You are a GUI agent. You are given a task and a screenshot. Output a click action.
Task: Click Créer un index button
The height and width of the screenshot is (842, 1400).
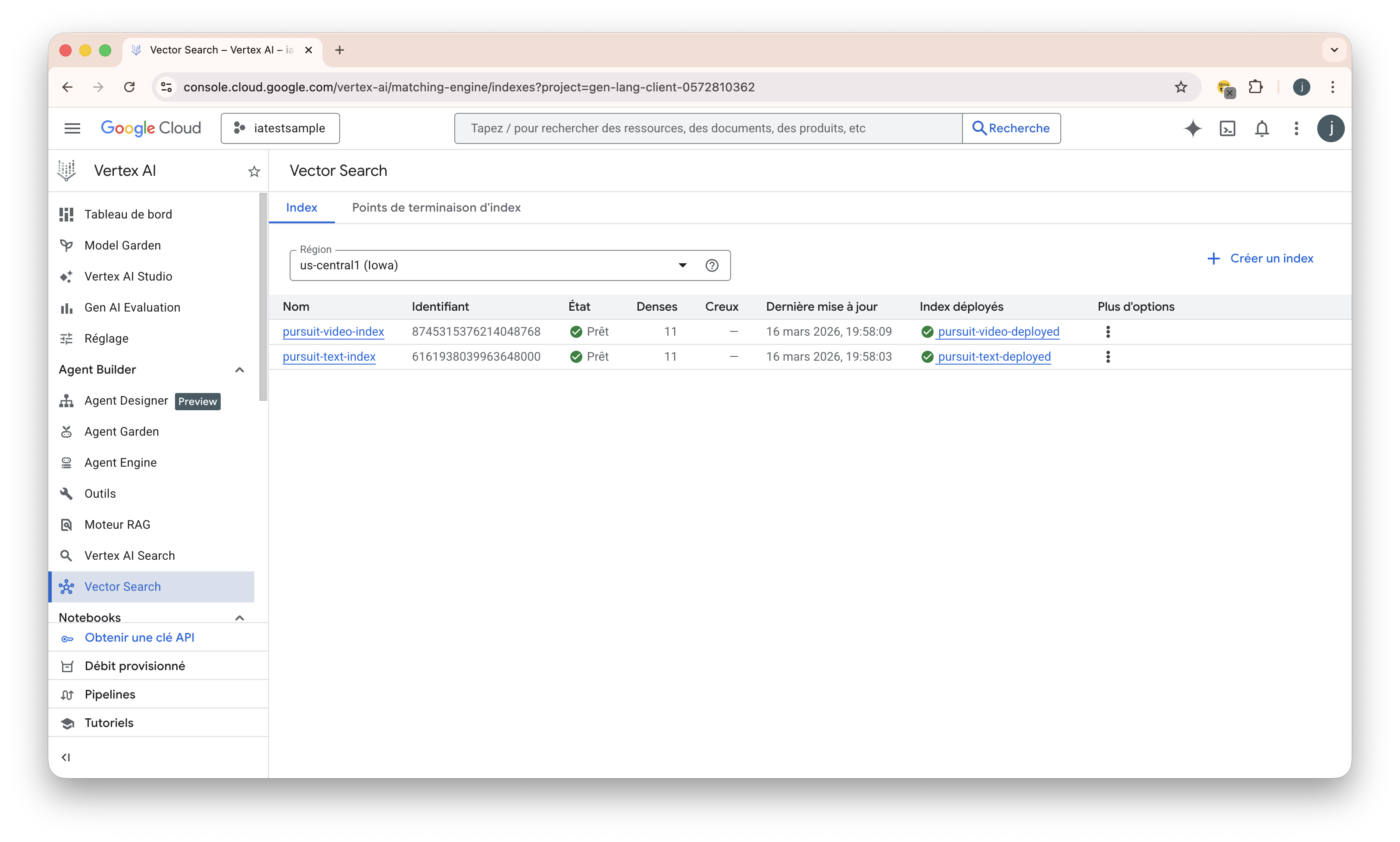(1260, 259)
